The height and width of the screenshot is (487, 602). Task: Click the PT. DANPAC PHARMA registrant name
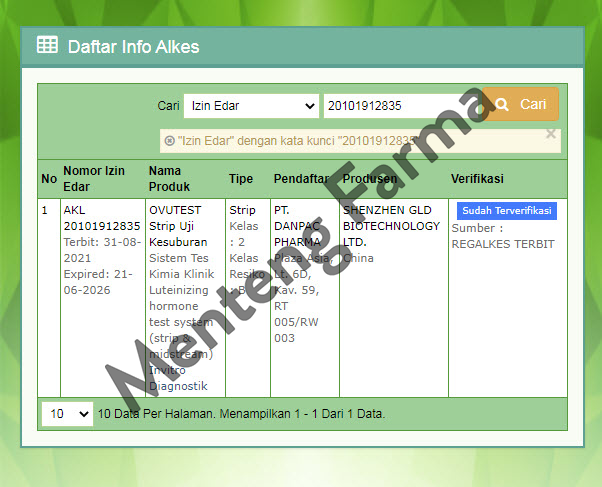tap(297, 226)
